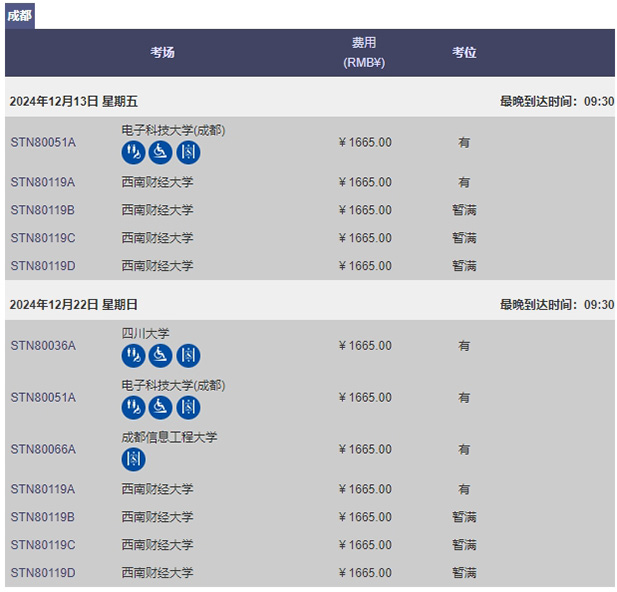
Task: Click the 费用 (RMB¥) column header
Action: [364, 52]
